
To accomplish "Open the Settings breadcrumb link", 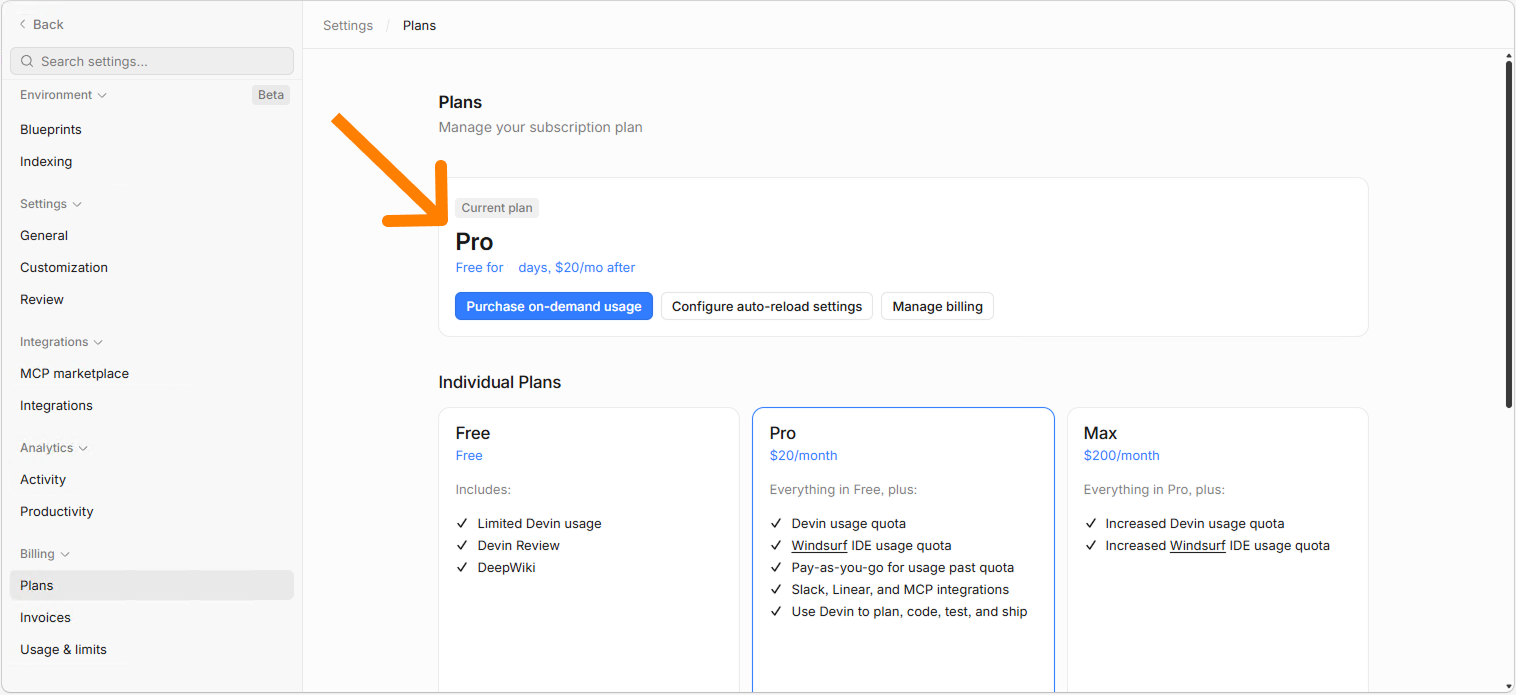I will click(x=347, y=25).
